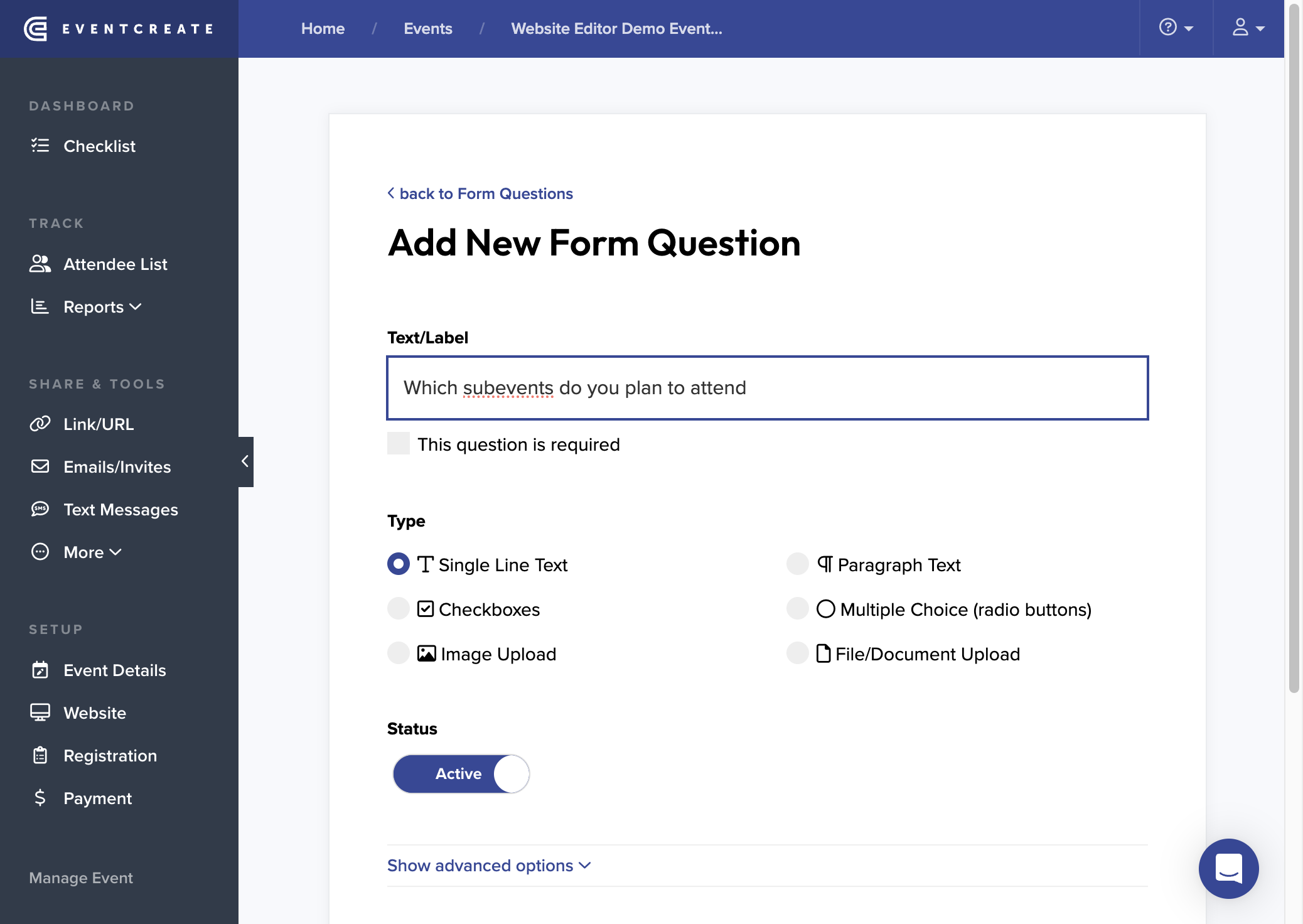This screenshot has width=1303, height=924.
Task: Select File/Document Upload type radio
Action: (x=798, y=653)
